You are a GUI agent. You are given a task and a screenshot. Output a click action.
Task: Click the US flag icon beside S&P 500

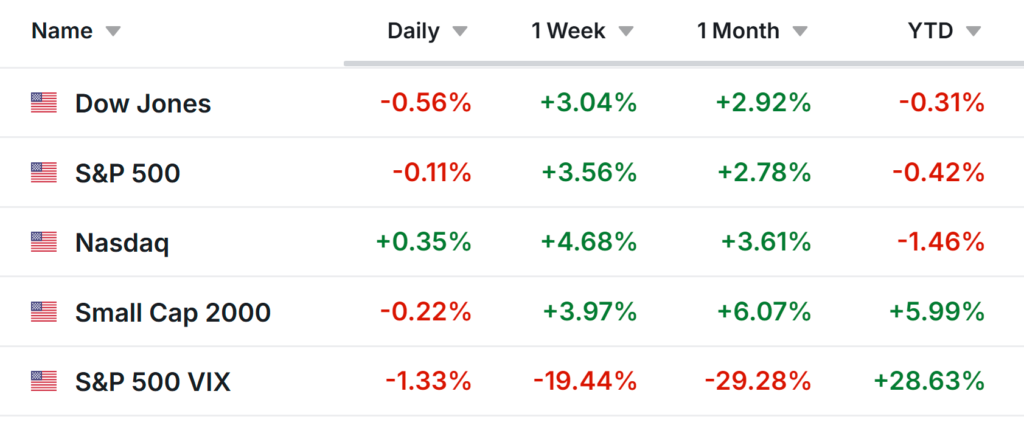point(43,173)
